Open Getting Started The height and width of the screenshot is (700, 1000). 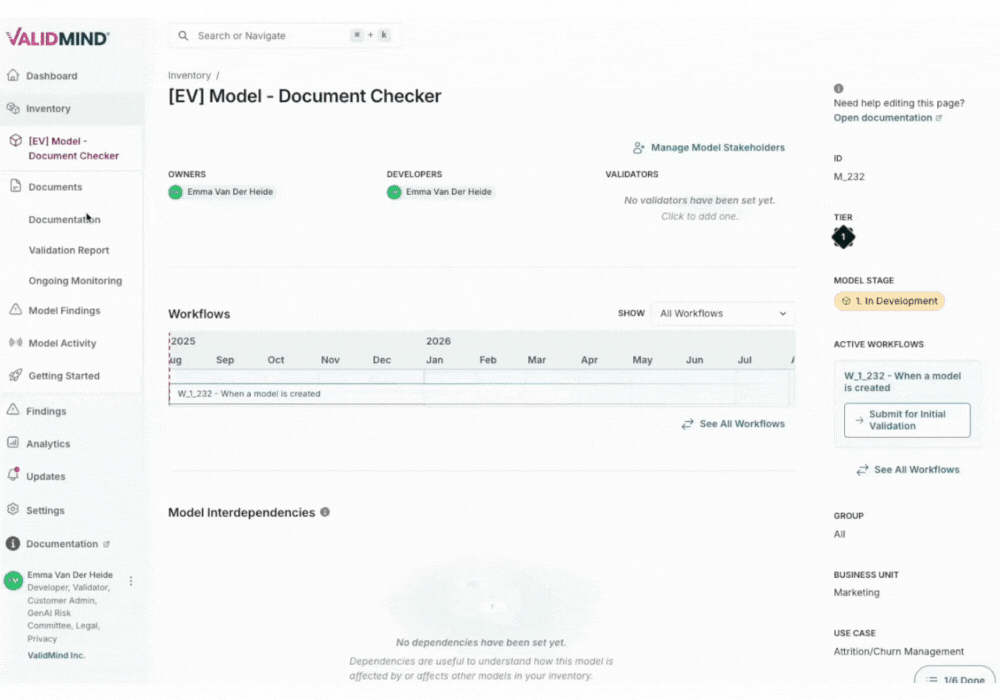(x=64, y=376)
